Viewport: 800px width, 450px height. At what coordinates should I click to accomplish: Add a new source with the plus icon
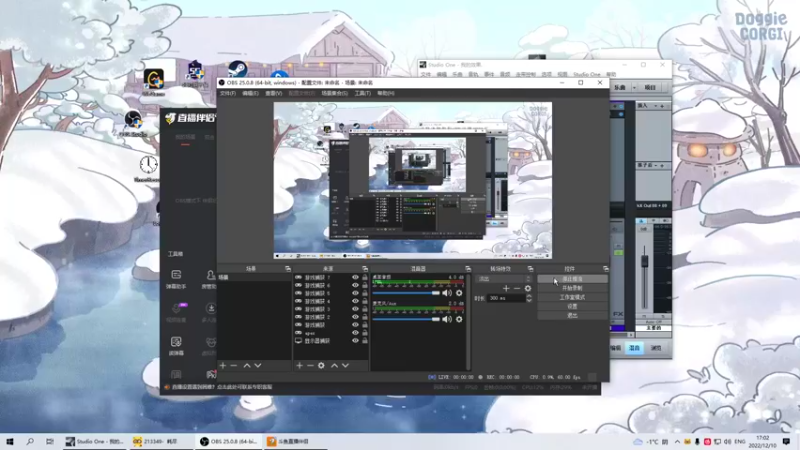point(299,365)
